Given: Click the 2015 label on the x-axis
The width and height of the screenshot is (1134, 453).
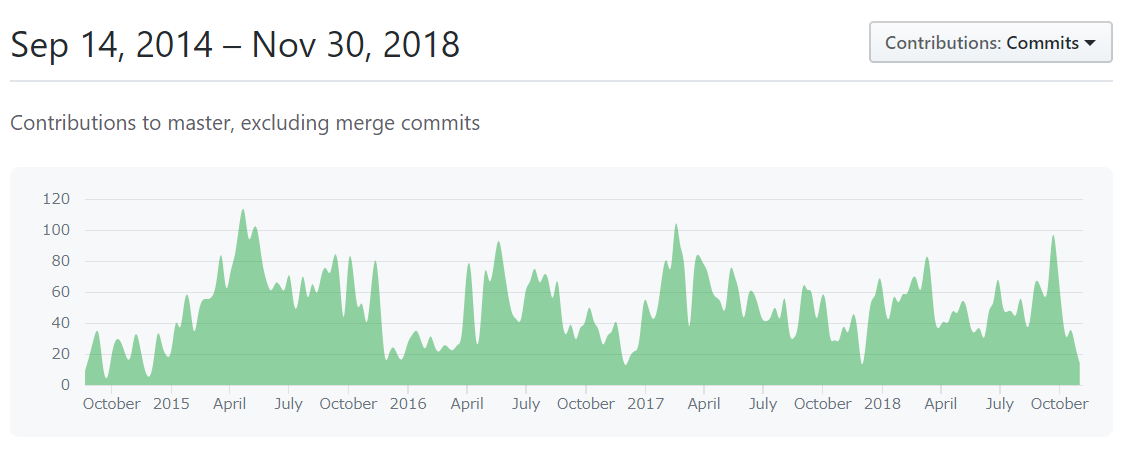Looking at the screenshot, I should click(171, 404).
